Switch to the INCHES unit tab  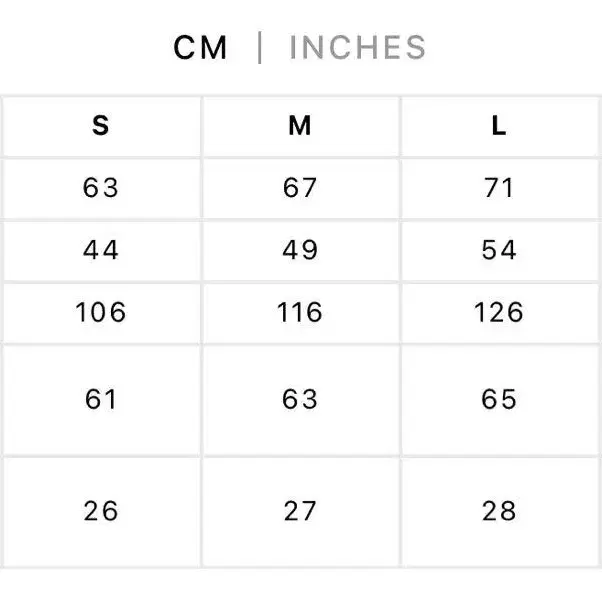tap(357, 47)
